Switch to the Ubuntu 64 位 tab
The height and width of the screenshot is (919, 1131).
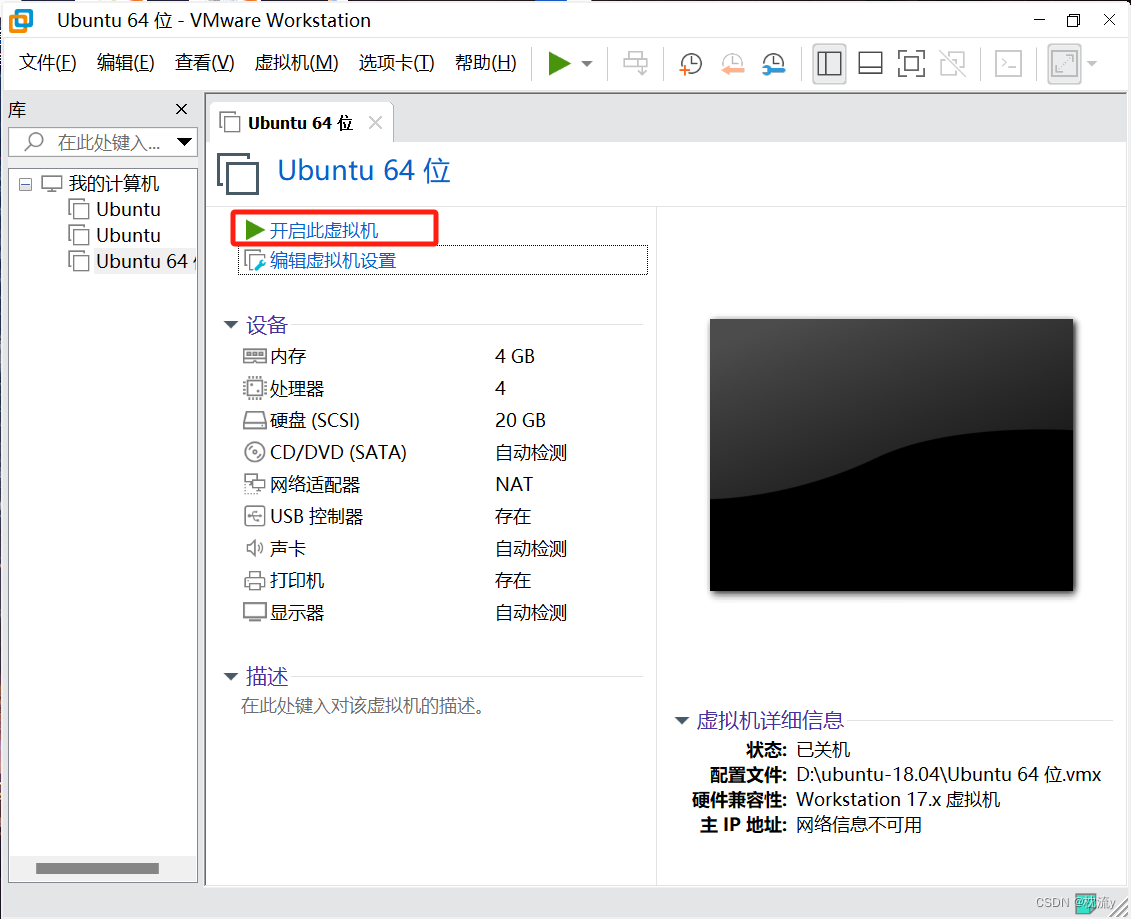(299, 123)
